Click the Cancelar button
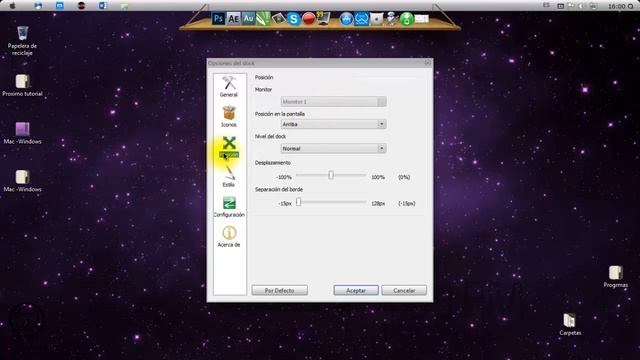 pos(404,290)
